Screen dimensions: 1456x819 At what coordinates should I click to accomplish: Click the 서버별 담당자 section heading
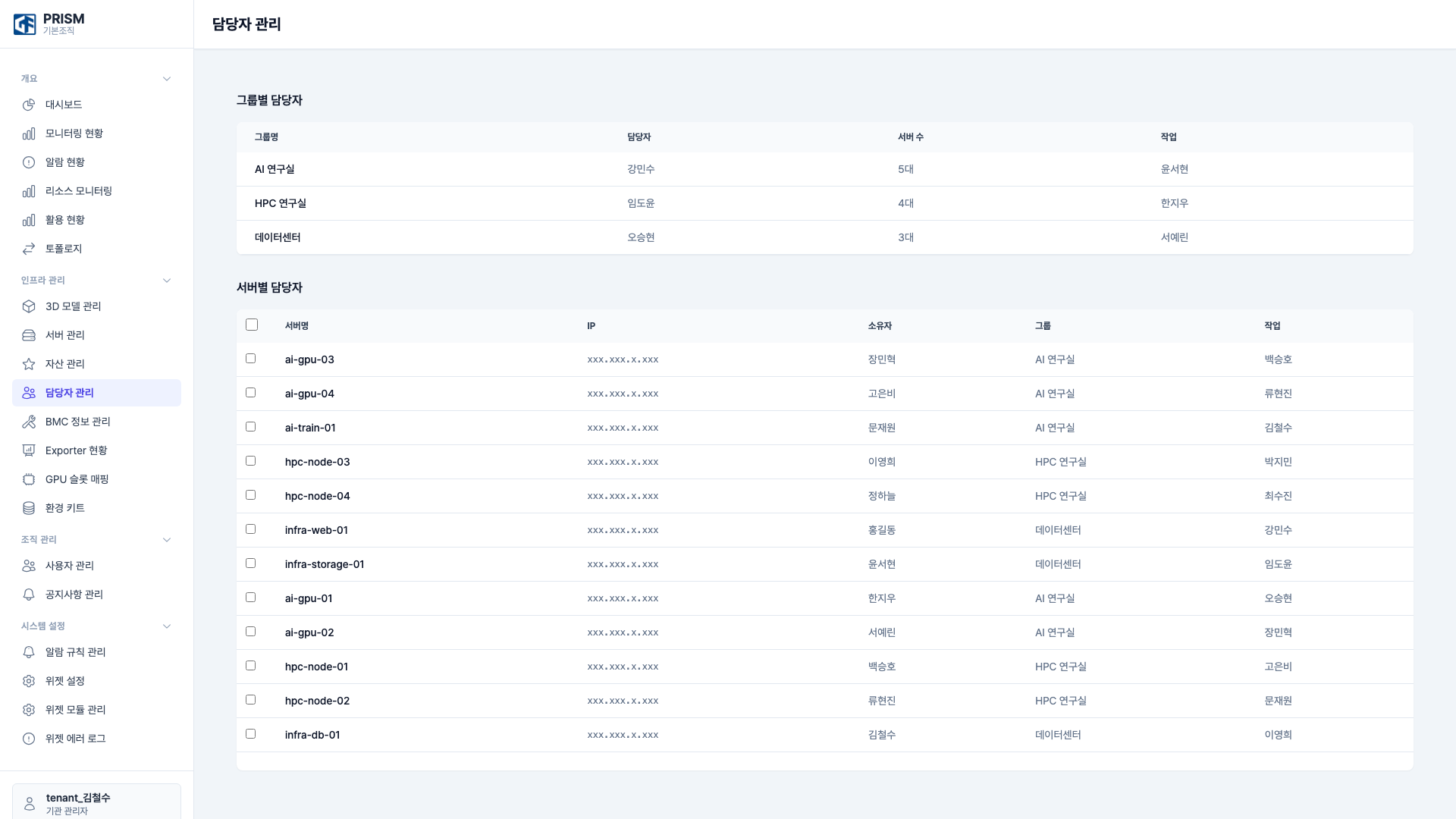pos(269,287)
